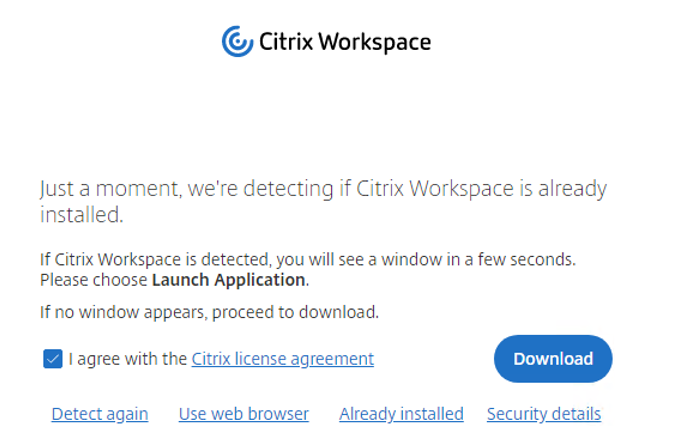Select the Already installed link
The height and width of the screenshot is (445, 692).
(x=401, y=414)
